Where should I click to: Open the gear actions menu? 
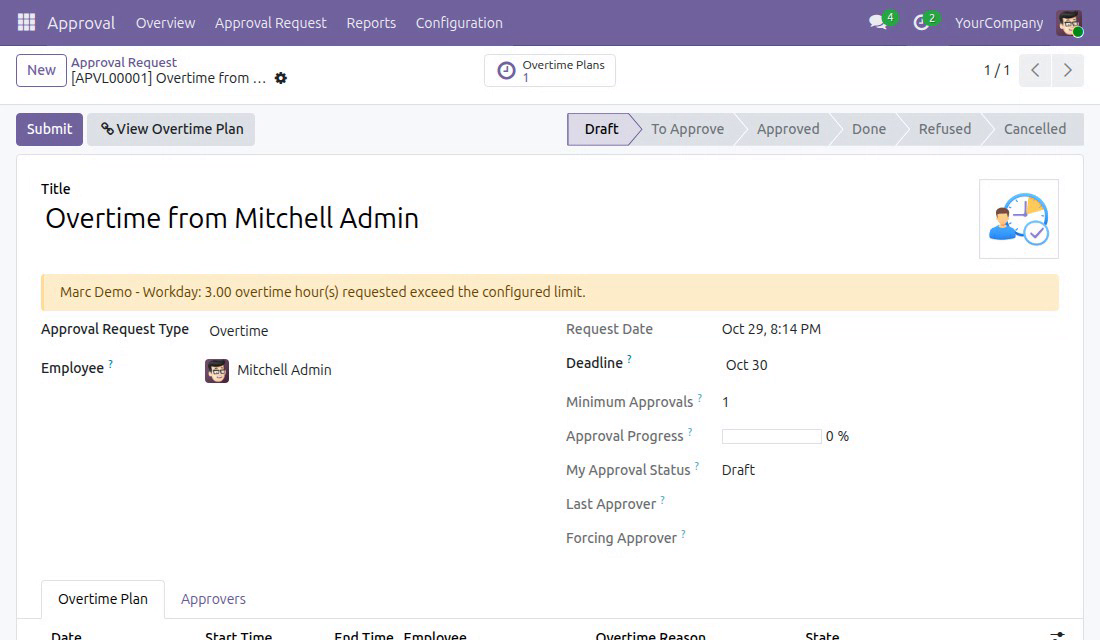pyautogui.click(x=281, y=78)
